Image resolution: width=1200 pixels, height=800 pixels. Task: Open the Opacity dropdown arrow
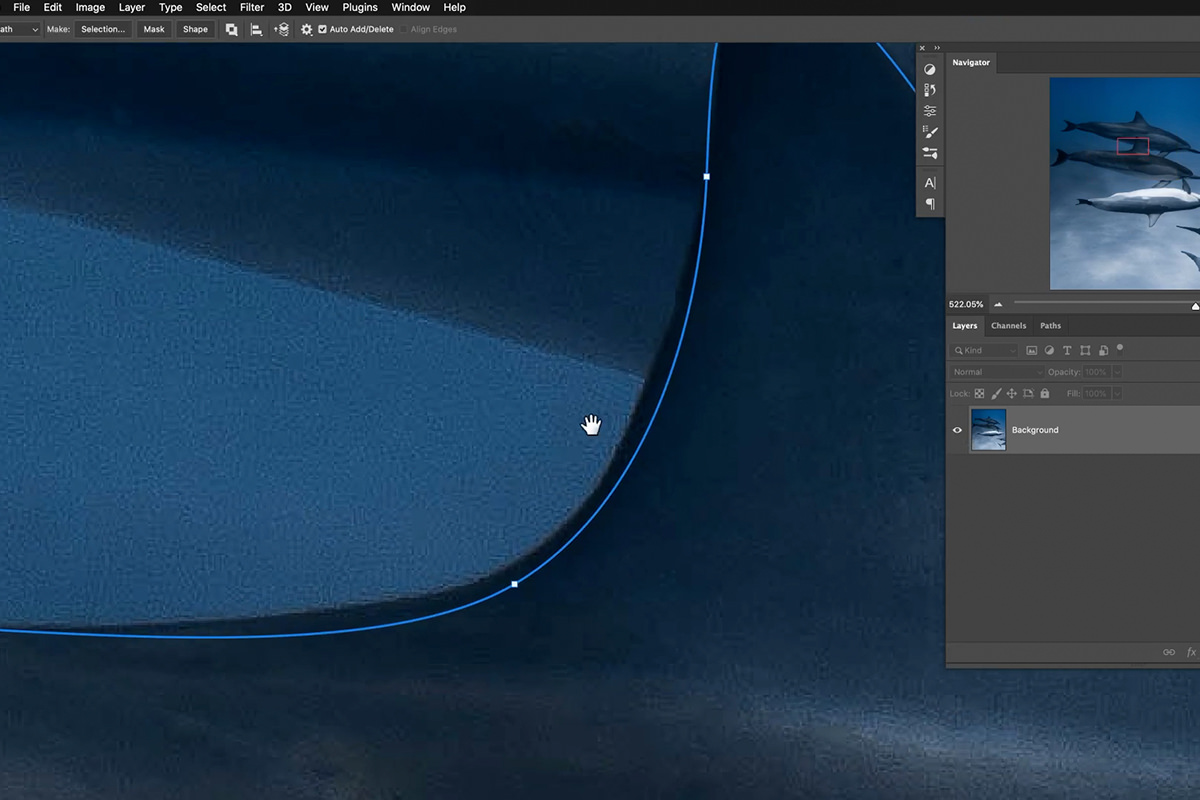pyautogui.click(x=1114, y=371)
